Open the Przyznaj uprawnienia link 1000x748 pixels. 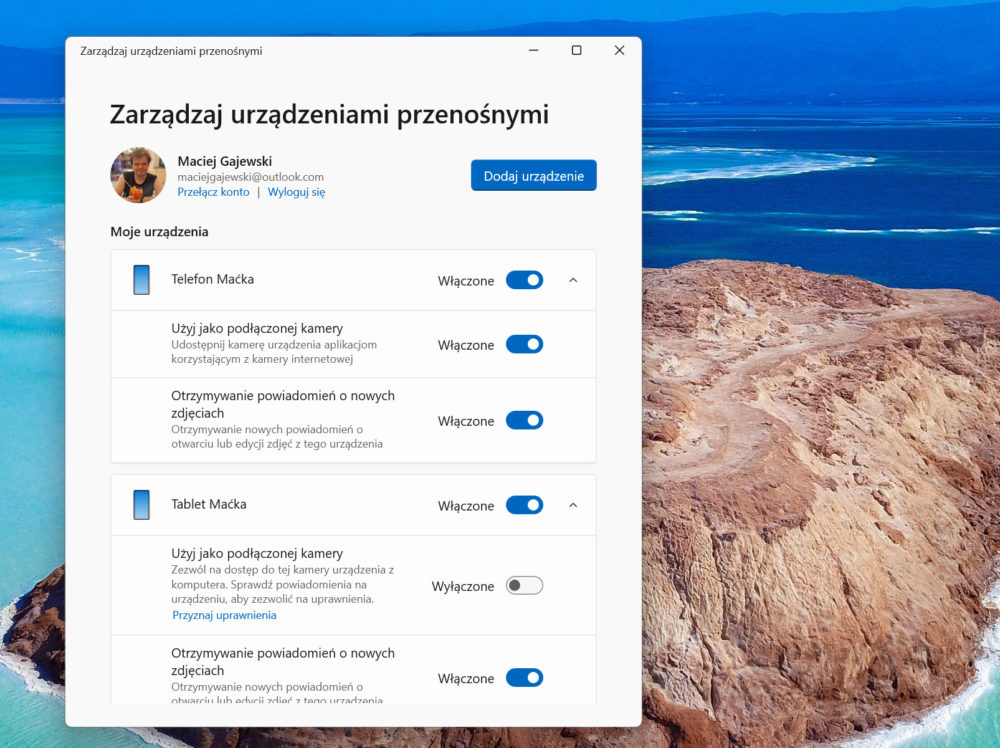coord(224,615)
